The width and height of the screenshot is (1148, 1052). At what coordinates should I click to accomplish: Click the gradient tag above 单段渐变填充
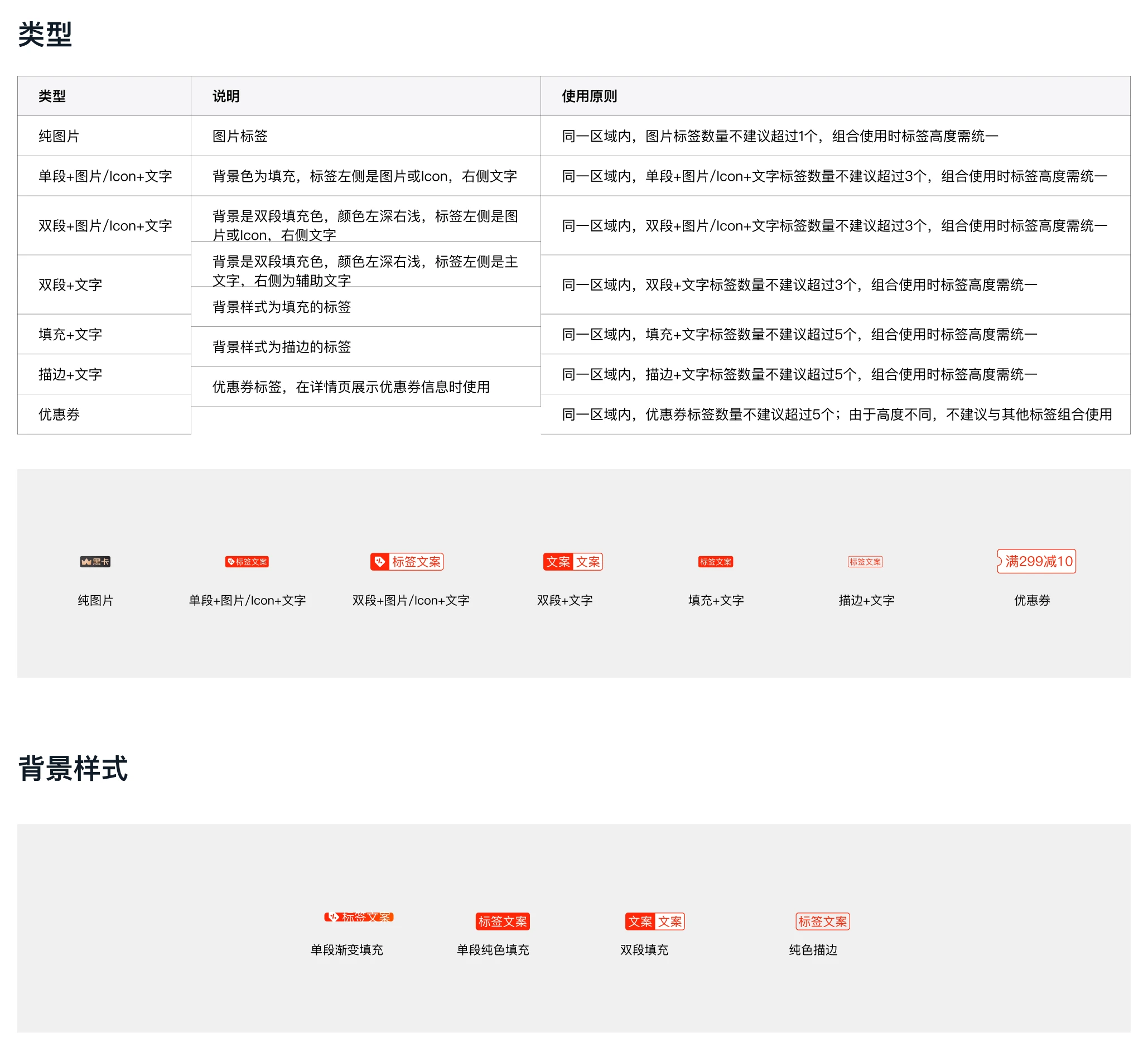pos(359,917)
